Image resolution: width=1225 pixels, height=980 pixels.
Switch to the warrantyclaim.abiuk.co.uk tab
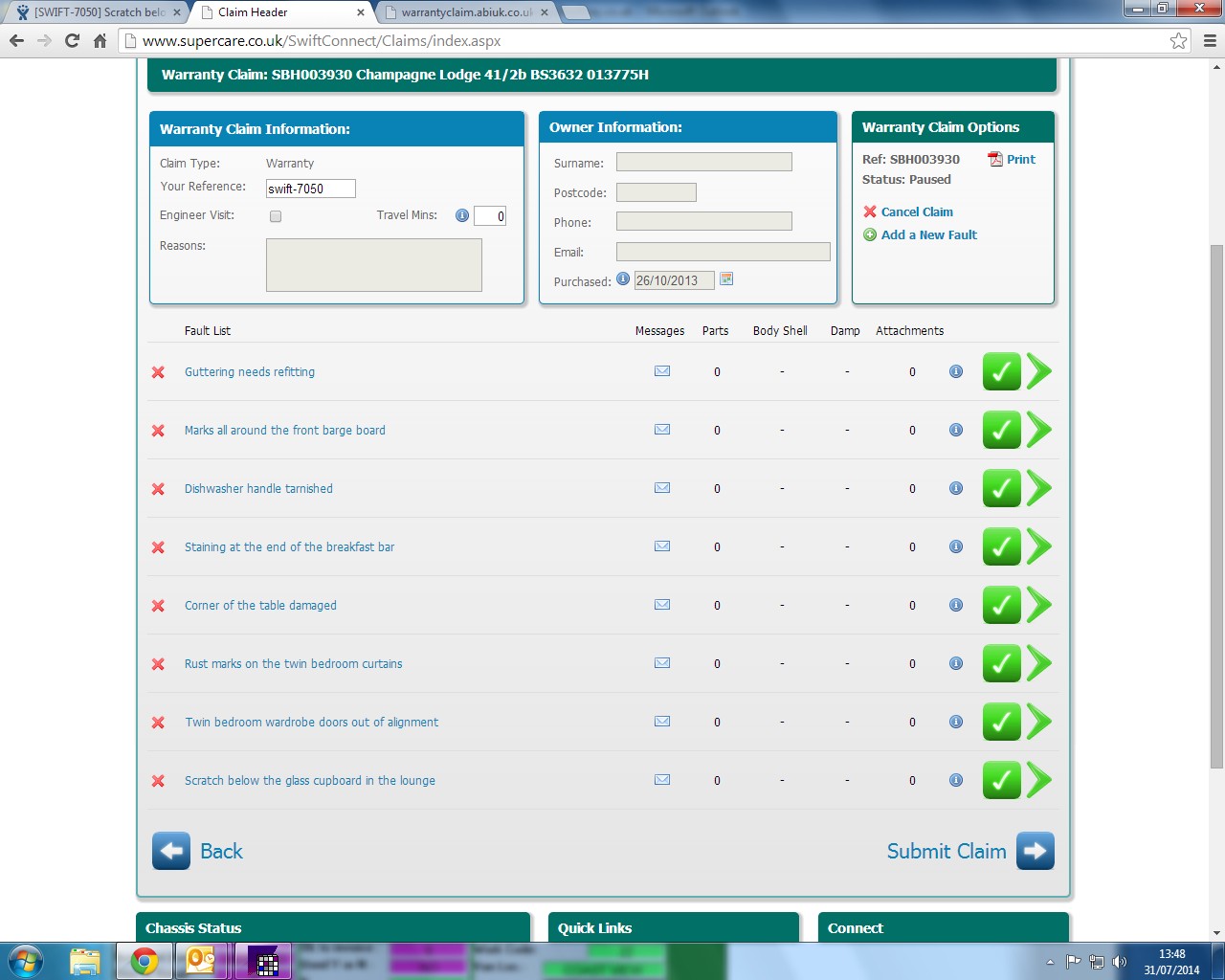tap(466, 12)
